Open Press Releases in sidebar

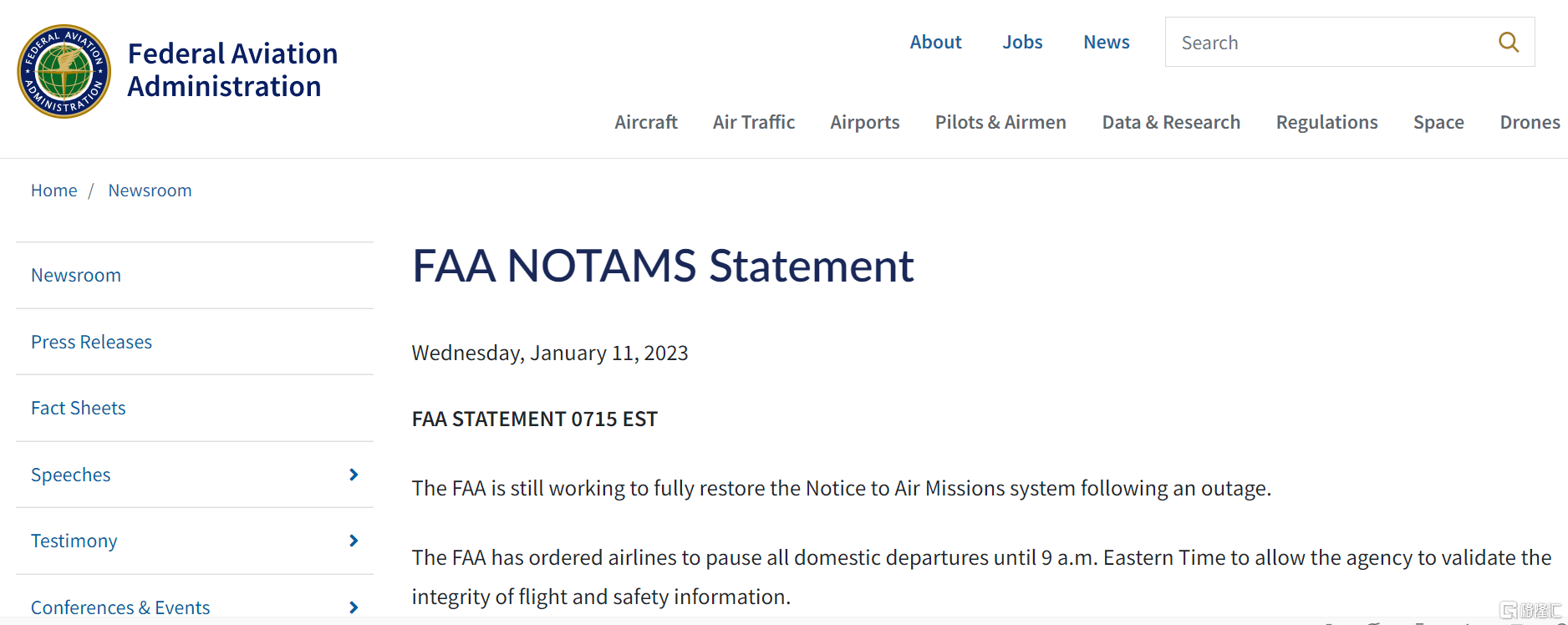click(92, 342)
